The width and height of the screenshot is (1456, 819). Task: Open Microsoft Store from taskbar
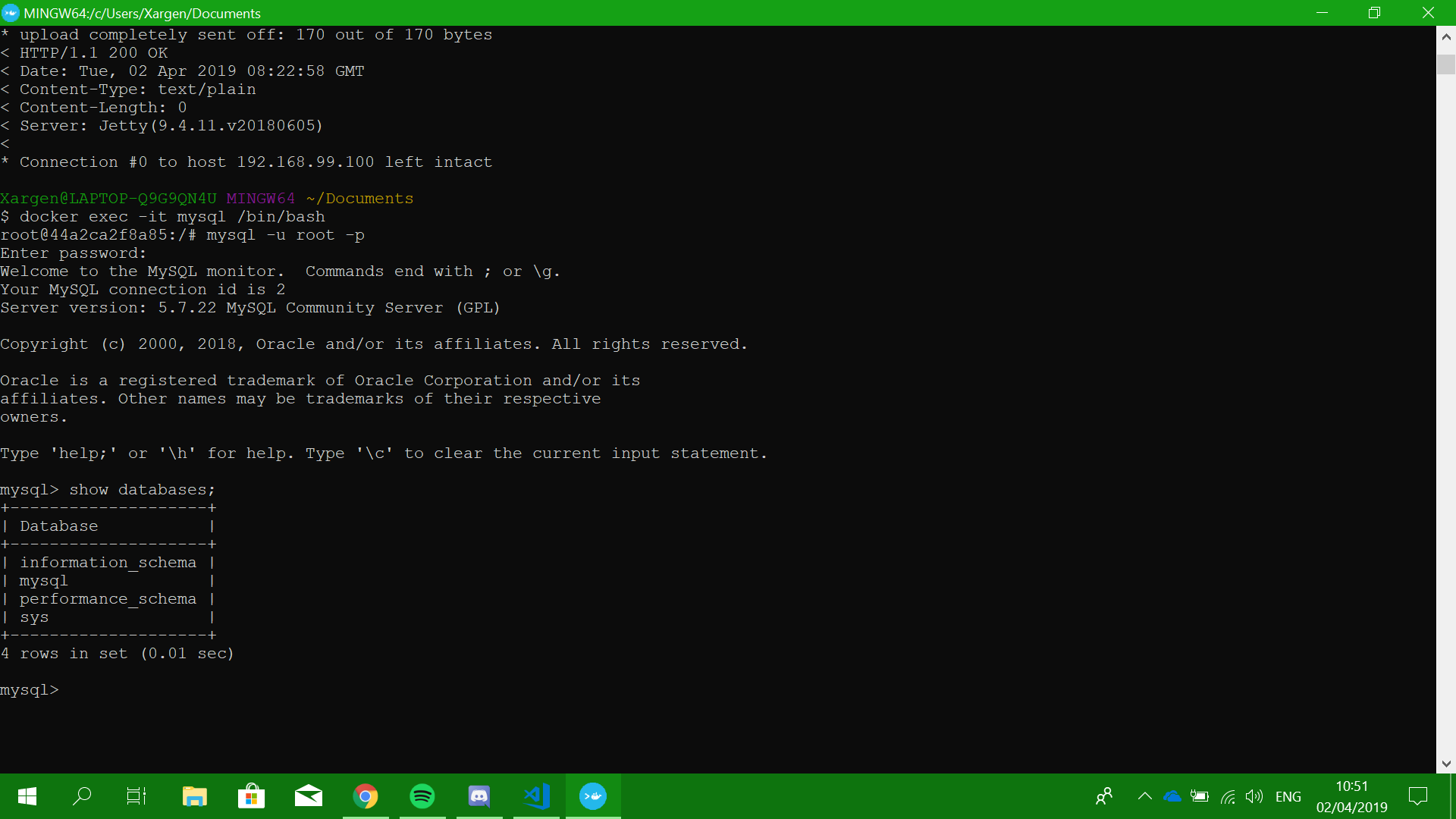[251, 796]
